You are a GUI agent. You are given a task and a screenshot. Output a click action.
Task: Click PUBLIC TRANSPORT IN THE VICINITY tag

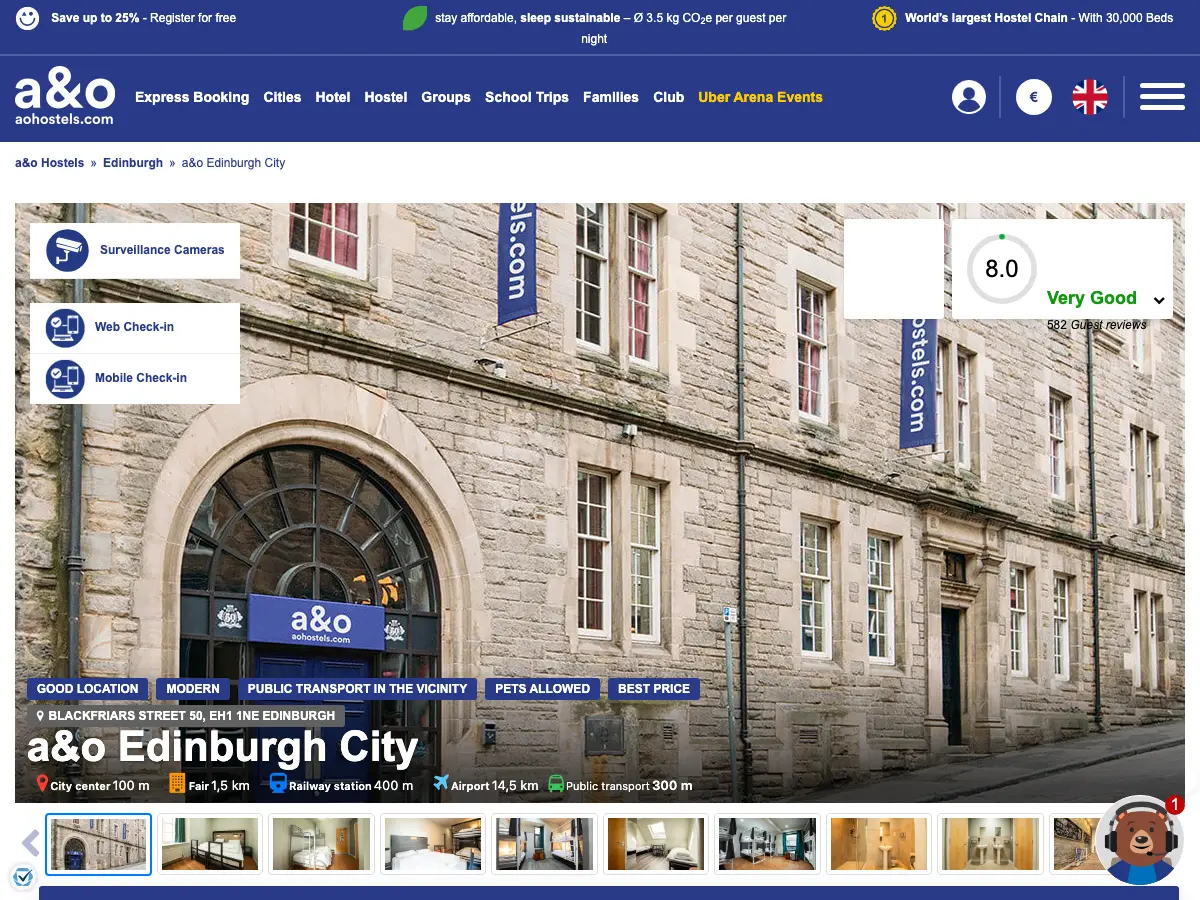click(358, 689)
